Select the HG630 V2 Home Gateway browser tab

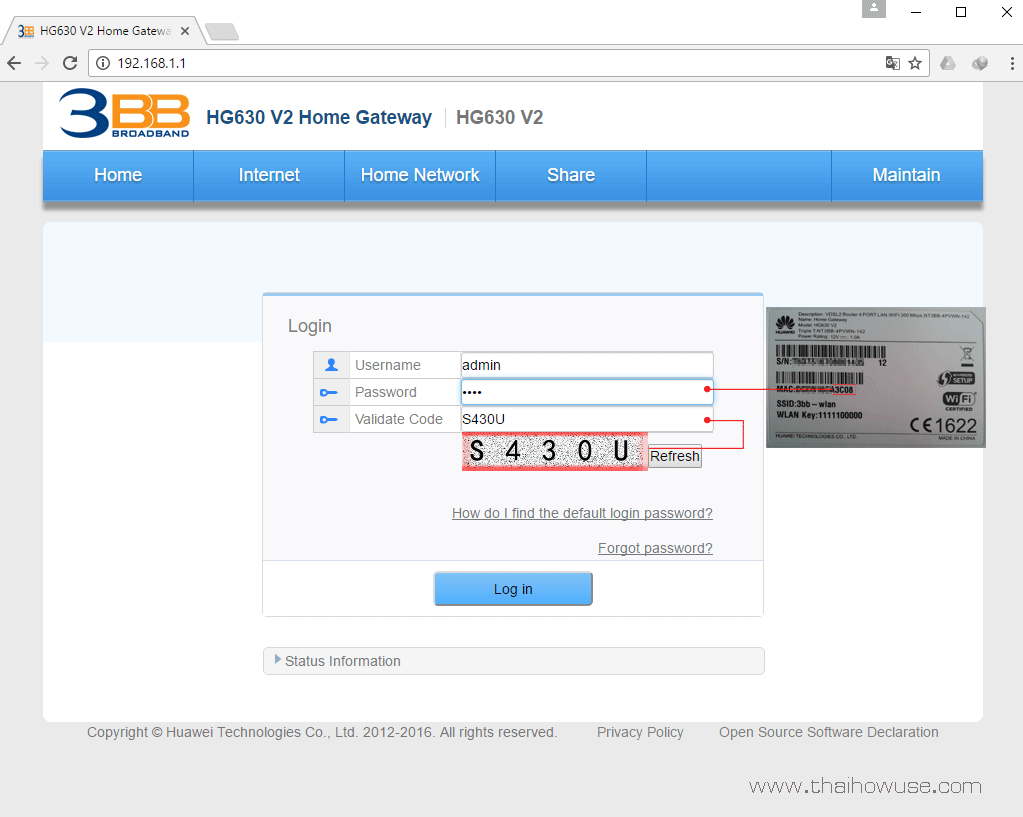pos(104,31)
